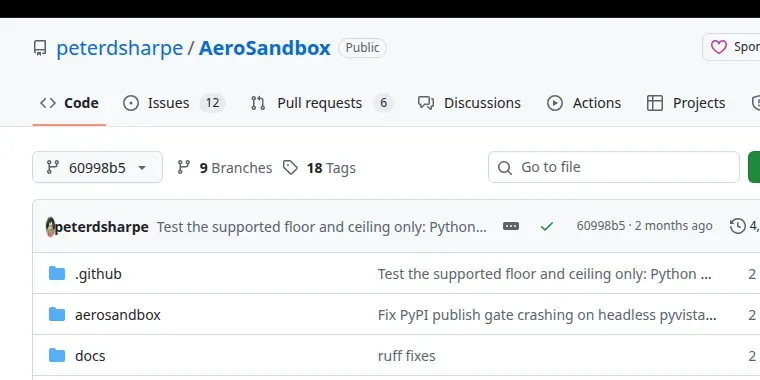Open the aerosandbox folder
760x380 pixels.
(x=118, y=315)
